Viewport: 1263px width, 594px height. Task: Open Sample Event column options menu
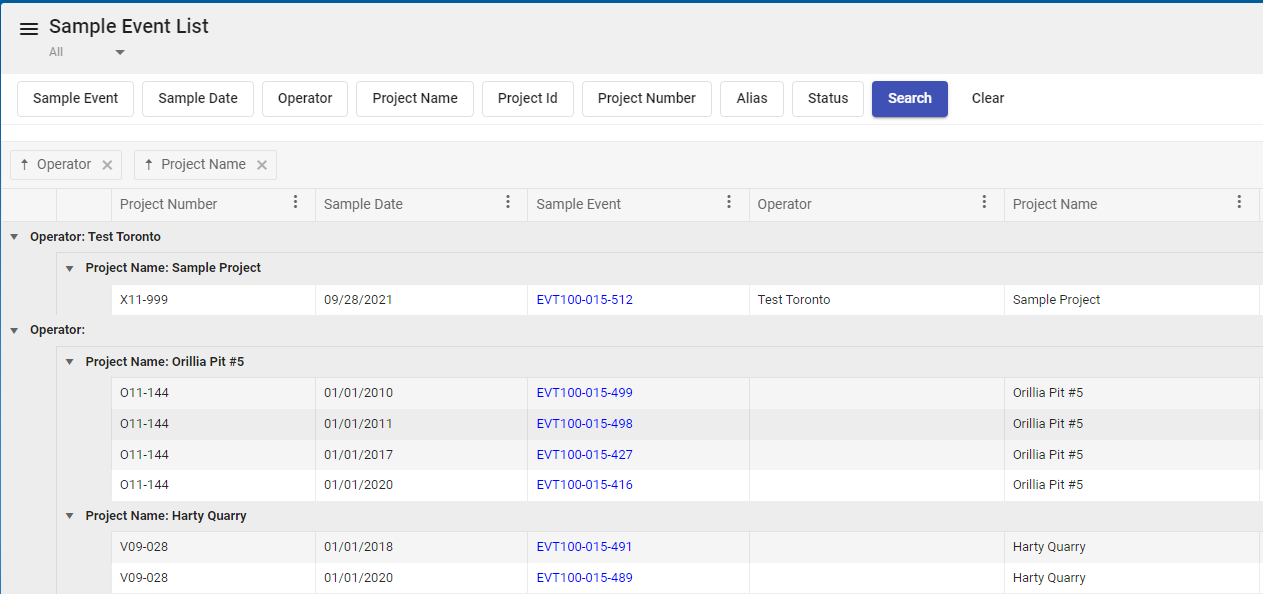click(729, 203)
